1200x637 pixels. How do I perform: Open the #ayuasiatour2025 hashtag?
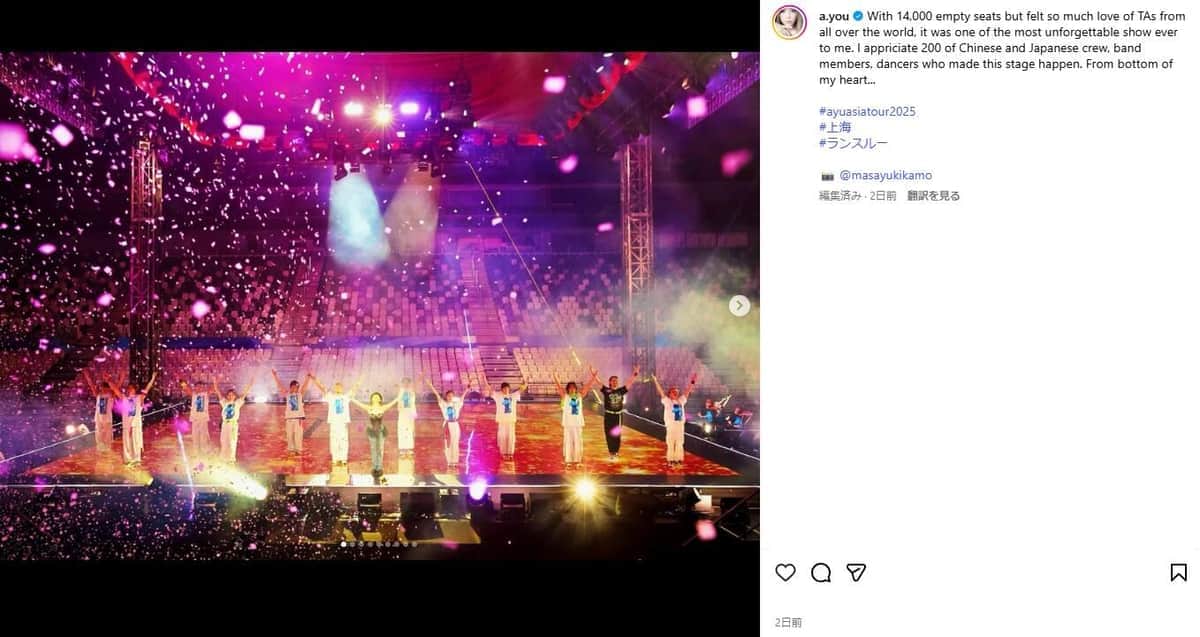867,111
